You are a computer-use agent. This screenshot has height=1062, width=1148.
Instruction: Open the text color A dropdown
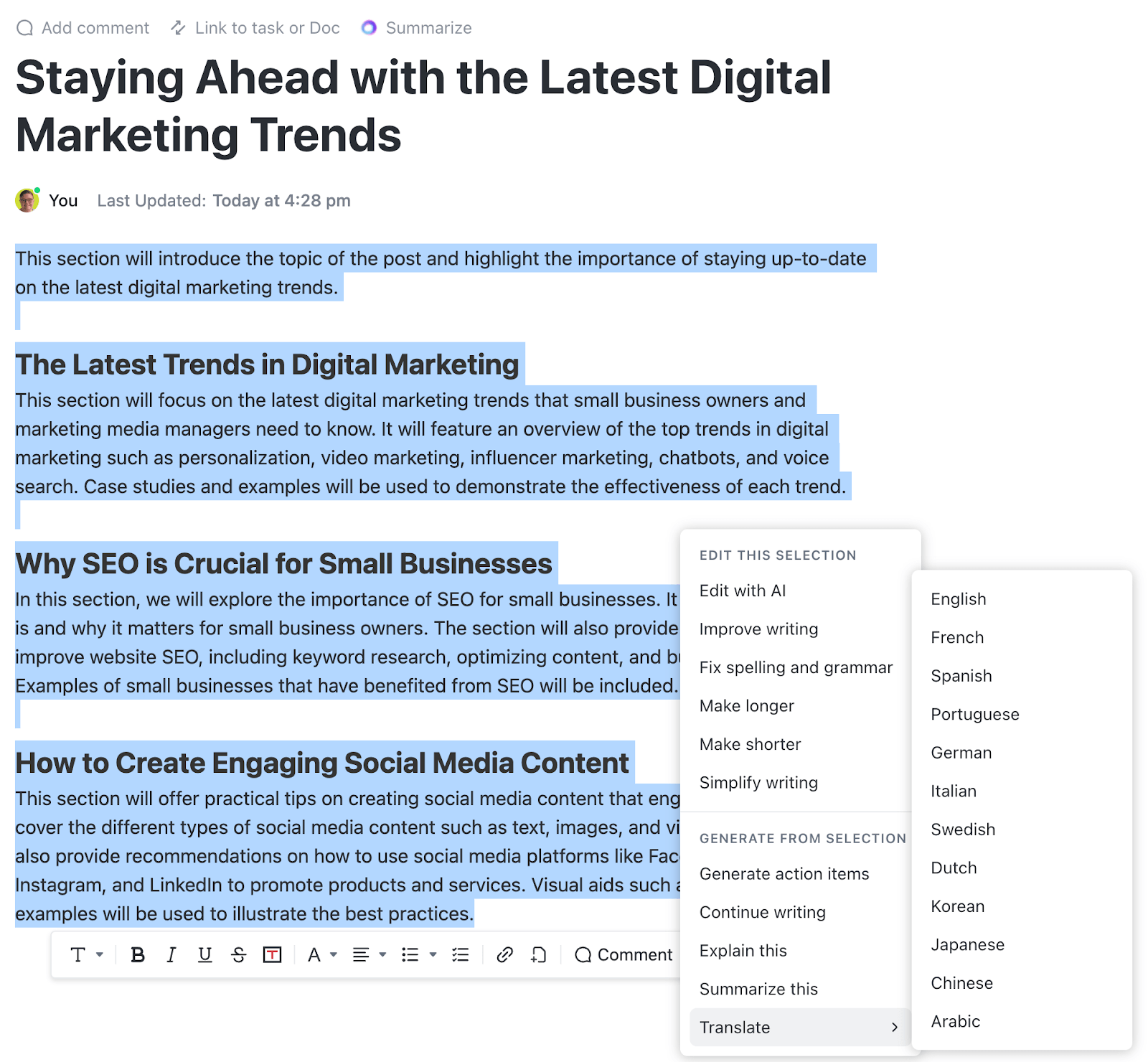[x=321, y=954]
